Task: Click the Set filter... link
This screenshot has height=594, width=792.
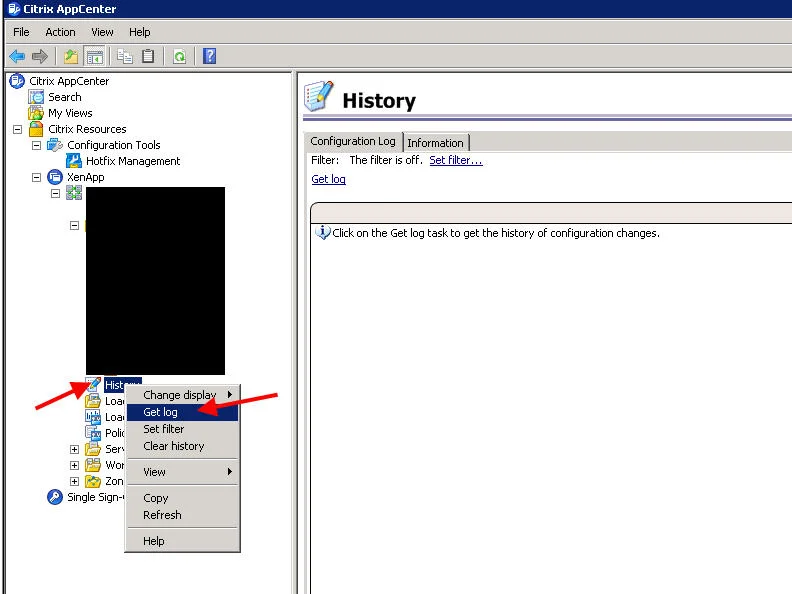Action: coord(456,160)
